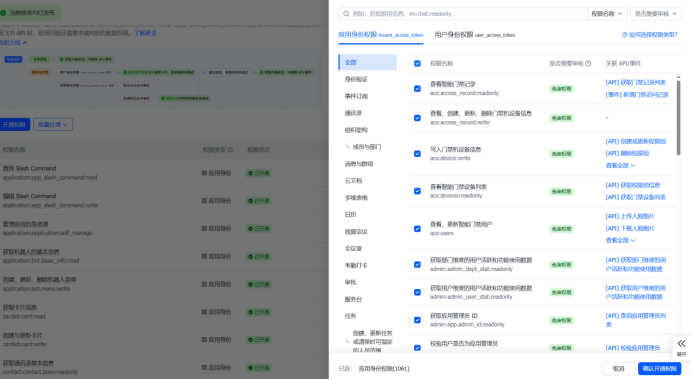Click the cardkit:card:write scope text in background

click(24, 344)
